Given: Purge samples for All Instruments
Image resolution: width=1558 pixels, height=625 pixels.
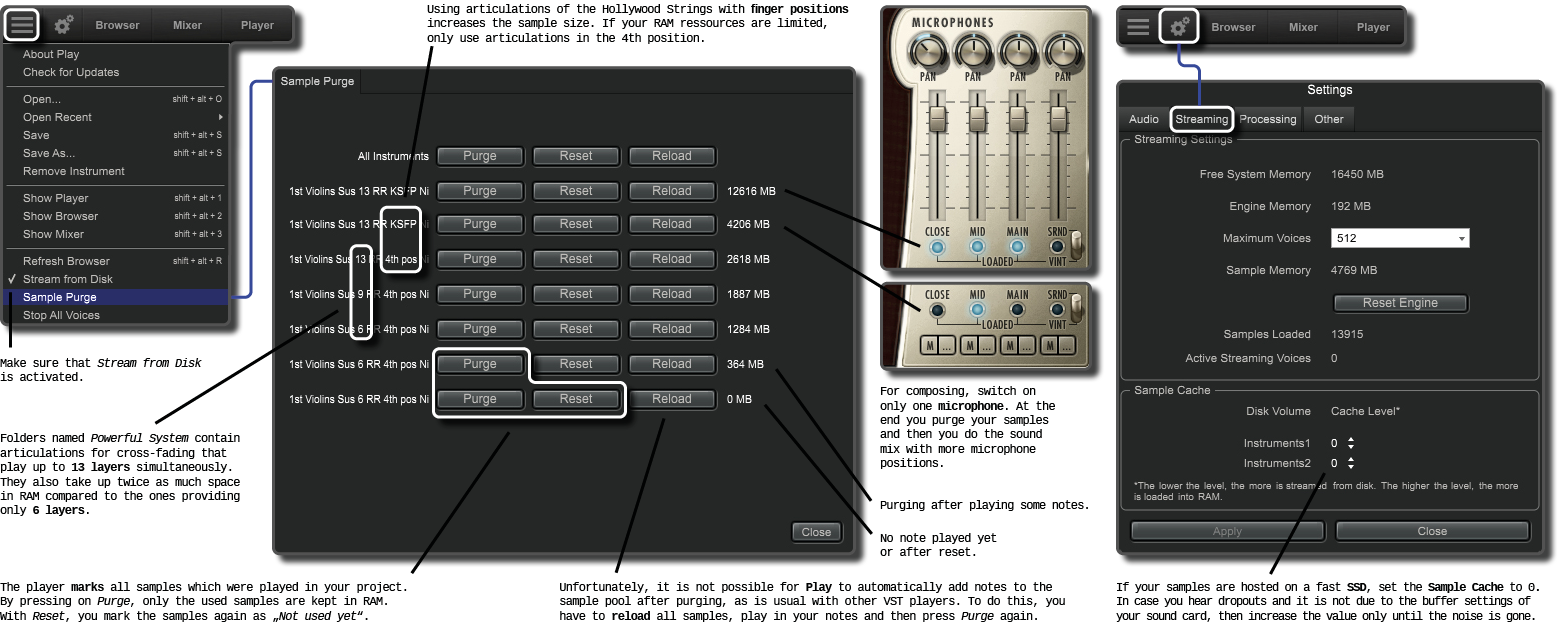Looking at the screenshot, I should point(480,156).
